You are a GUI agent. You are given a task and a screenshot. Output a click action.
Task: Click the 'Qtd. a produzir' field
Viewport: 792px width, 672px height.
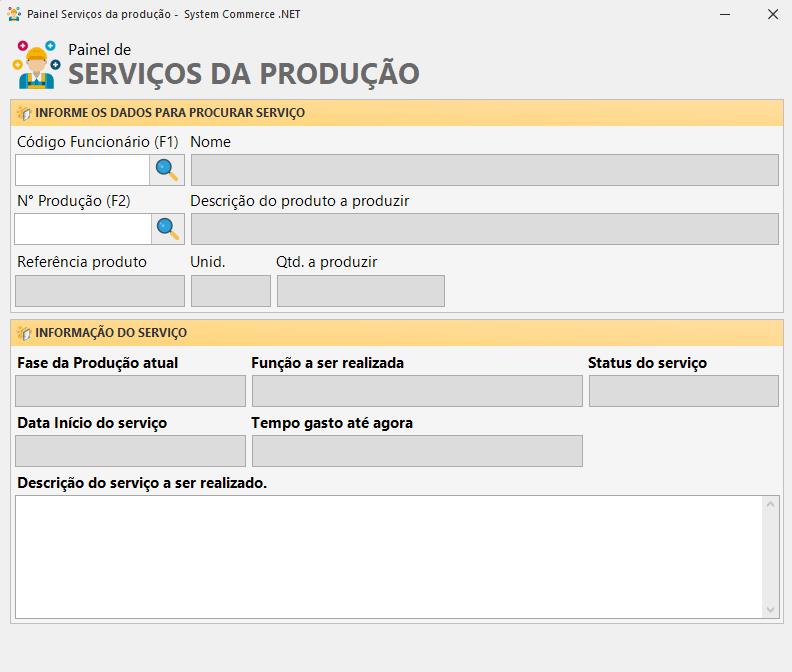coord(360,291)
